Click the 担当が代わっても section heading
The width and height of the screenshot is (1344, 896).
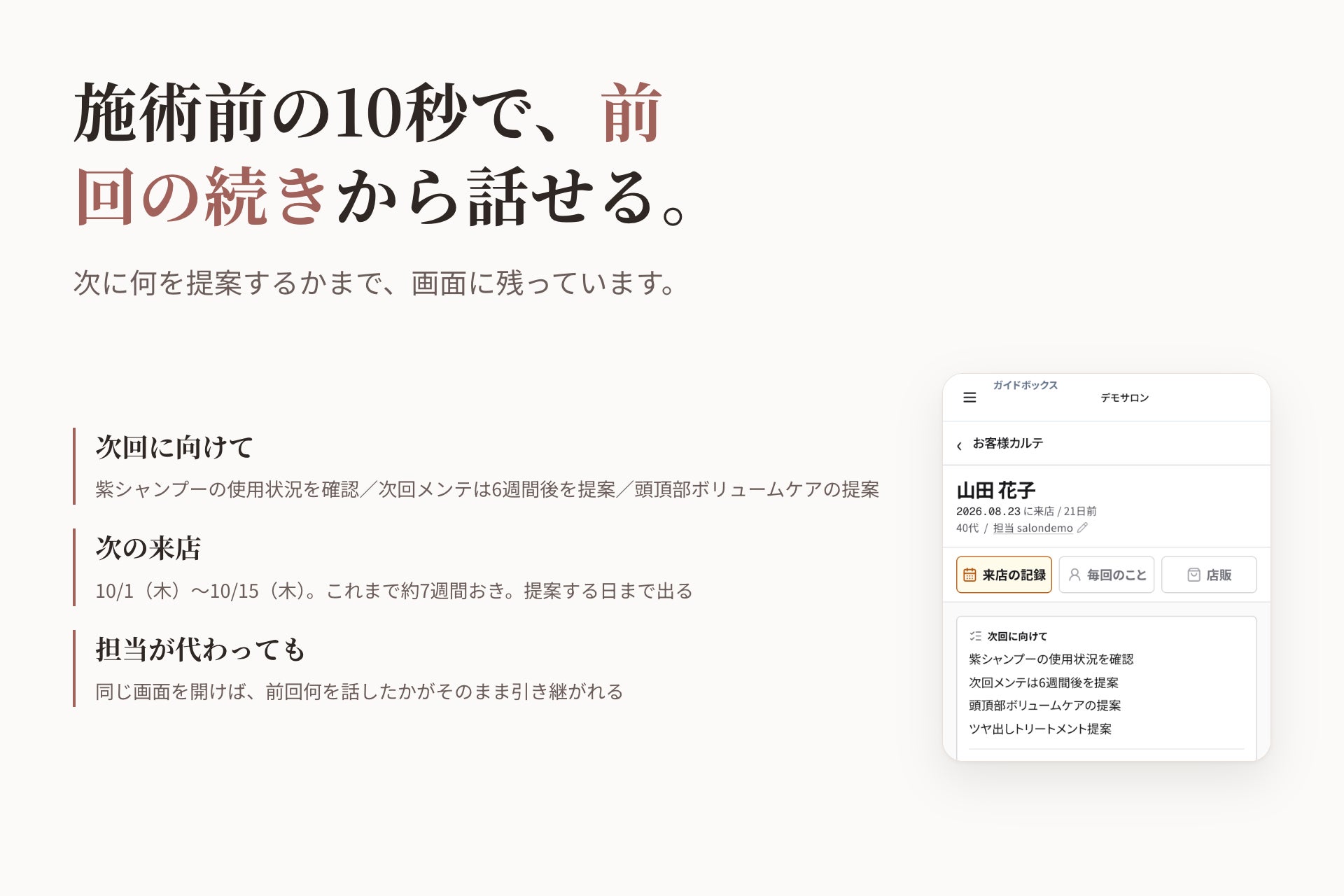coord(200,650)
